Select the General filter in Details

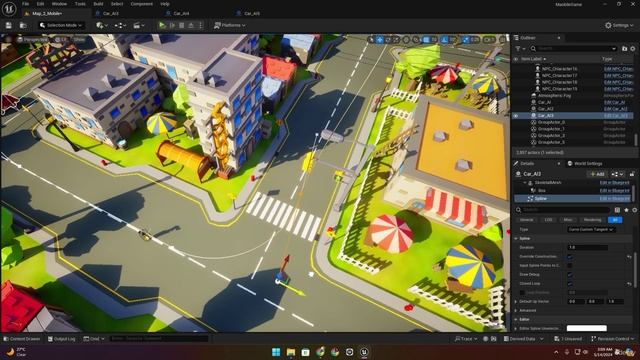point(527,220)
